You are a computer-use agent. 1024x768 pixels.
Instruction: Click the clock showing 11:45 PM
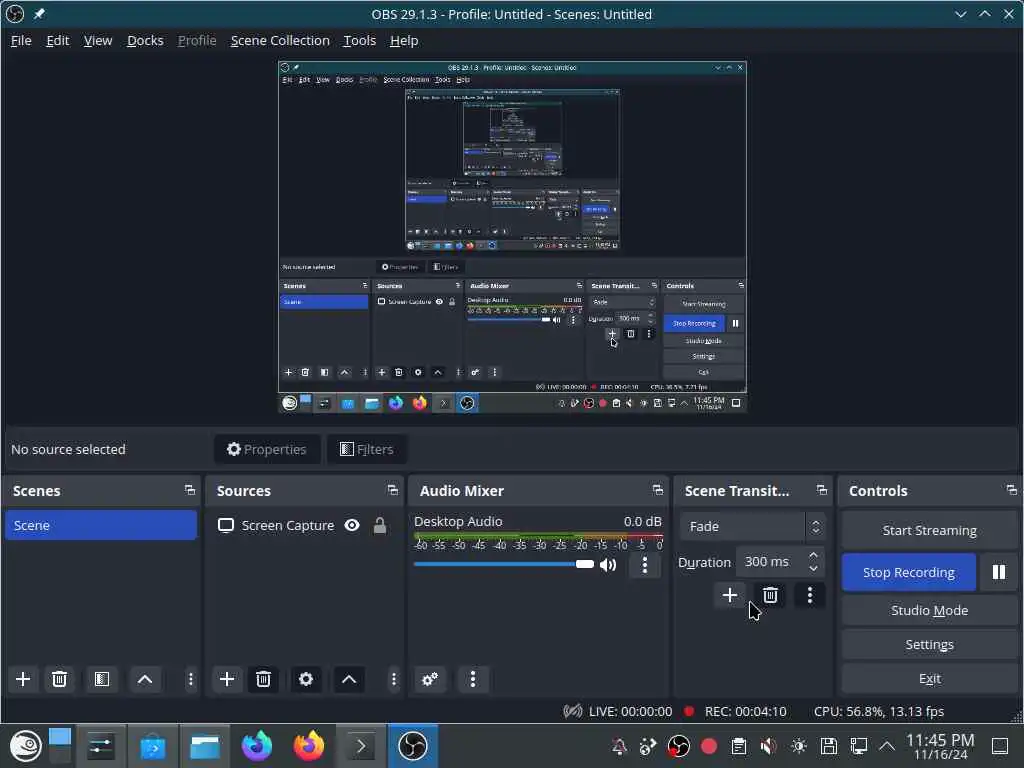tap(940, 746)
